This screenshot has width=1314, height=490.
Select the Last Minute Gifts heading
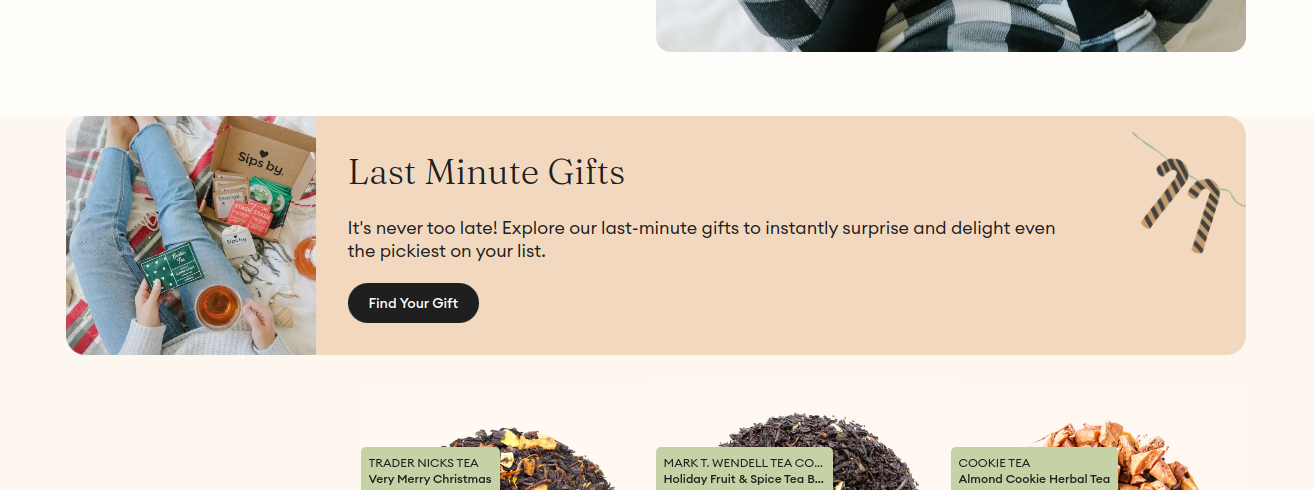click(x=486, y=173)
